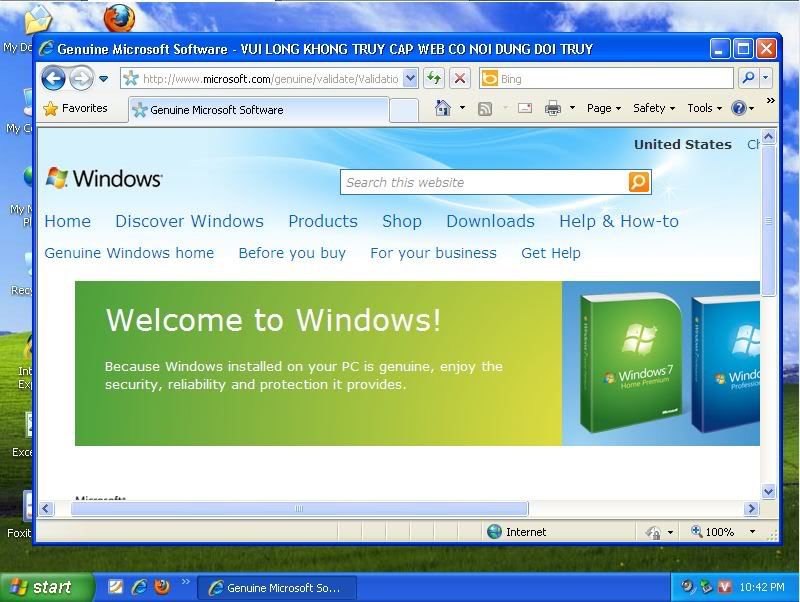Launch Internet Explorer from Quick Launch

pyautogui.click(x=139, y=587)
